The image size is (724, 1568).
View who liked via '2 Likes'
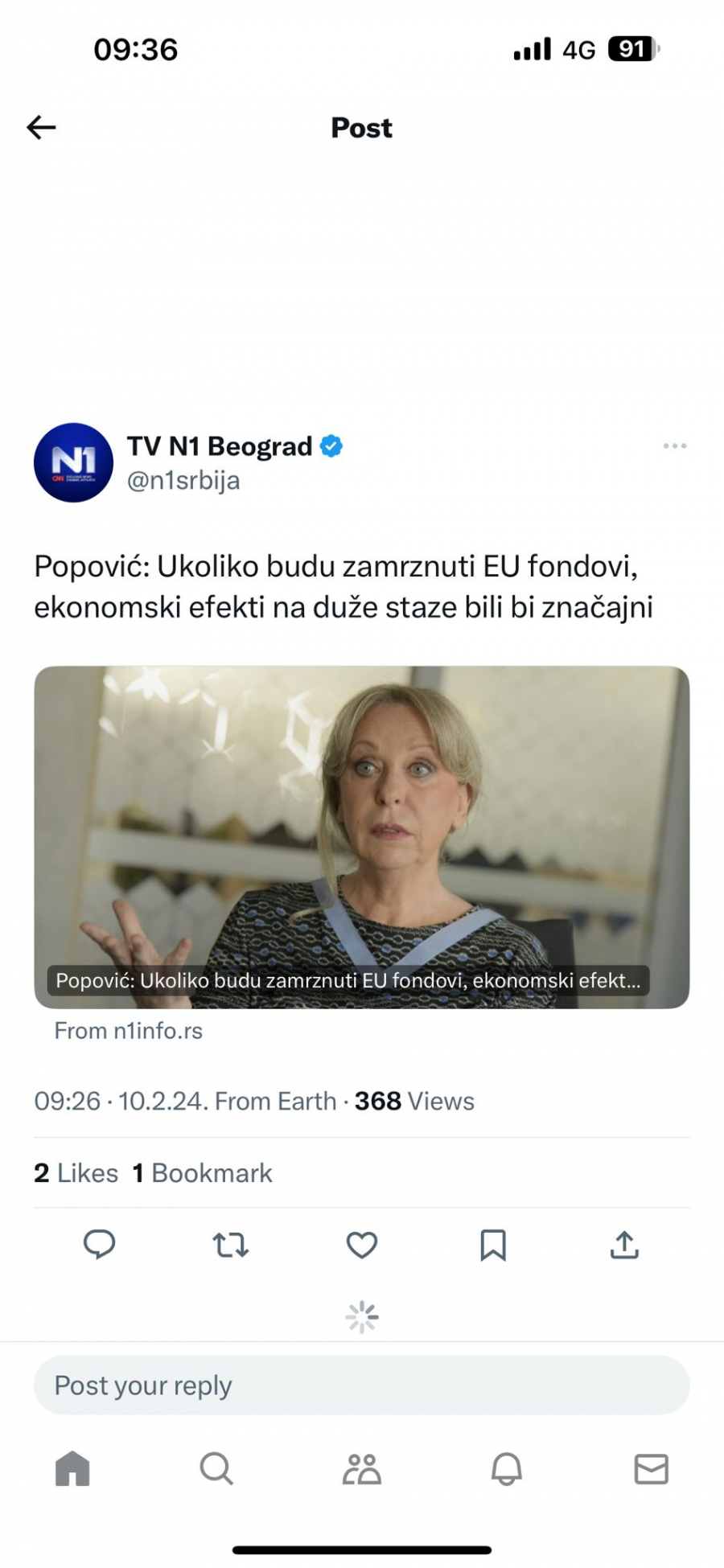pyautogui.click(x=77, y=1172)
